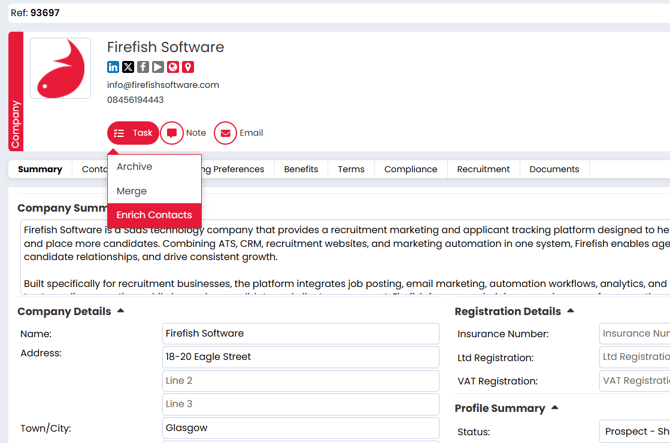670x443 pixels.
Task: Open the Facebook page icon
Action: point(143,67)
